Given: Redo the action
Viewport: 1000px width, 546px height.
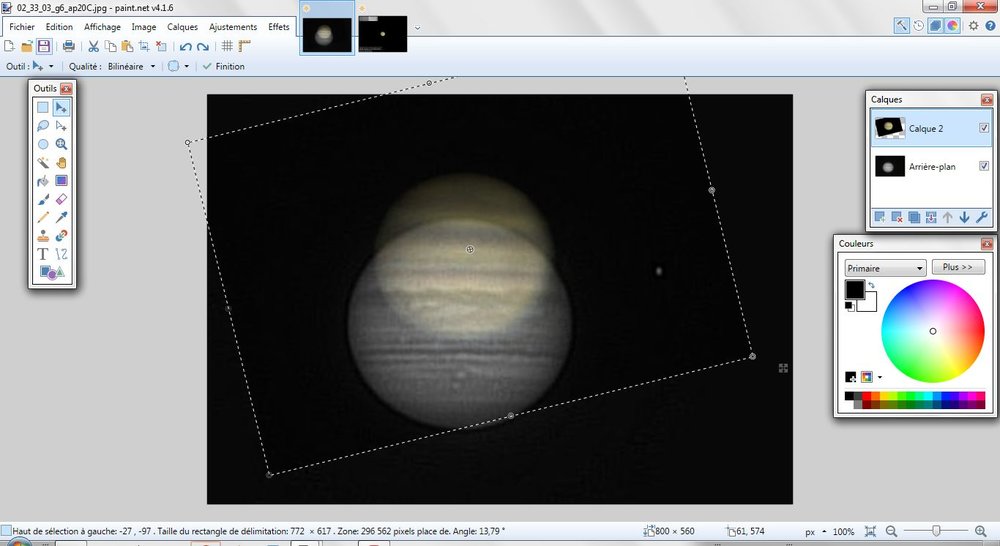Looking at the screenshot, I should pyautogui.click(x=203, y=46).
